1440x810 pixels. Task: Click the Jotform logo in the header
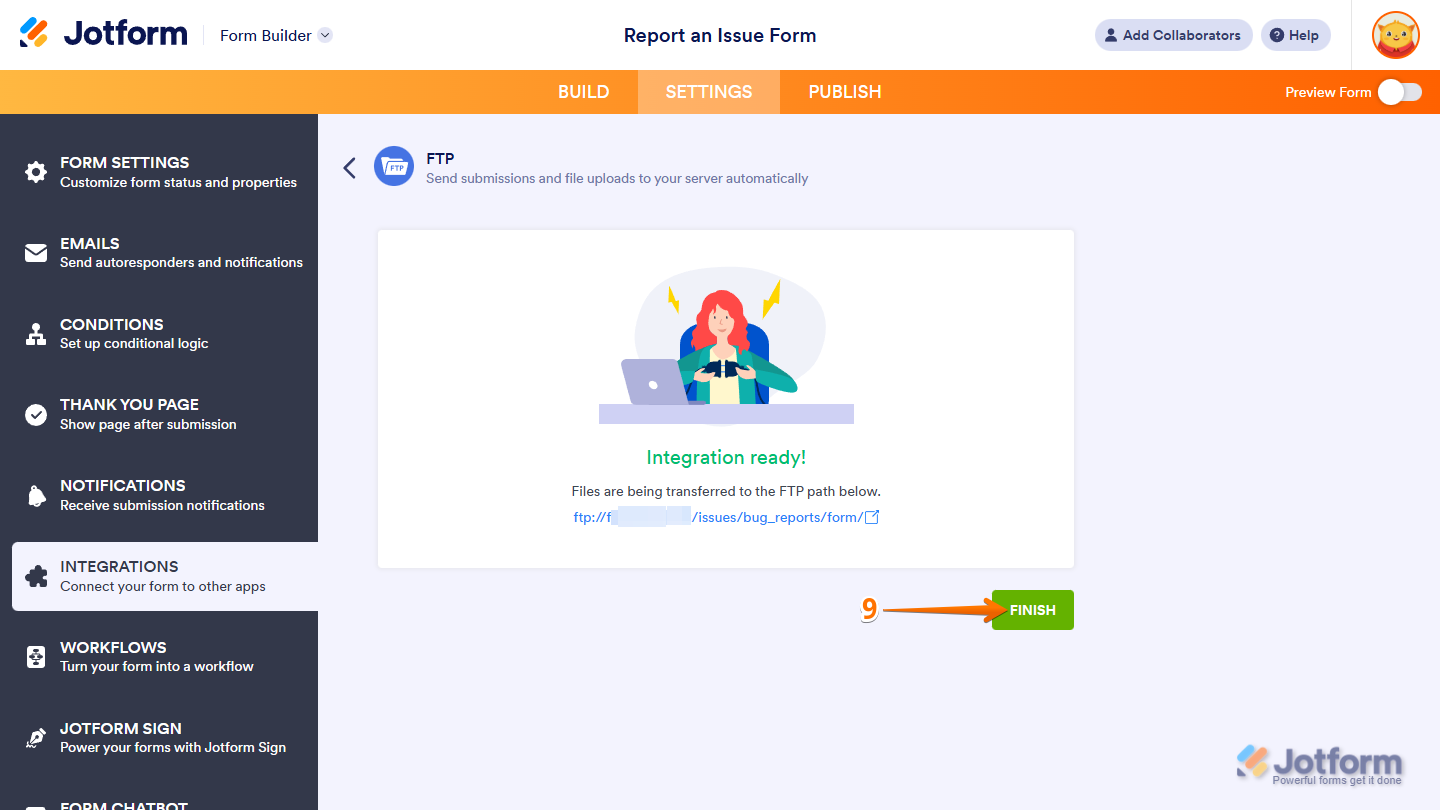pos(103,33)
